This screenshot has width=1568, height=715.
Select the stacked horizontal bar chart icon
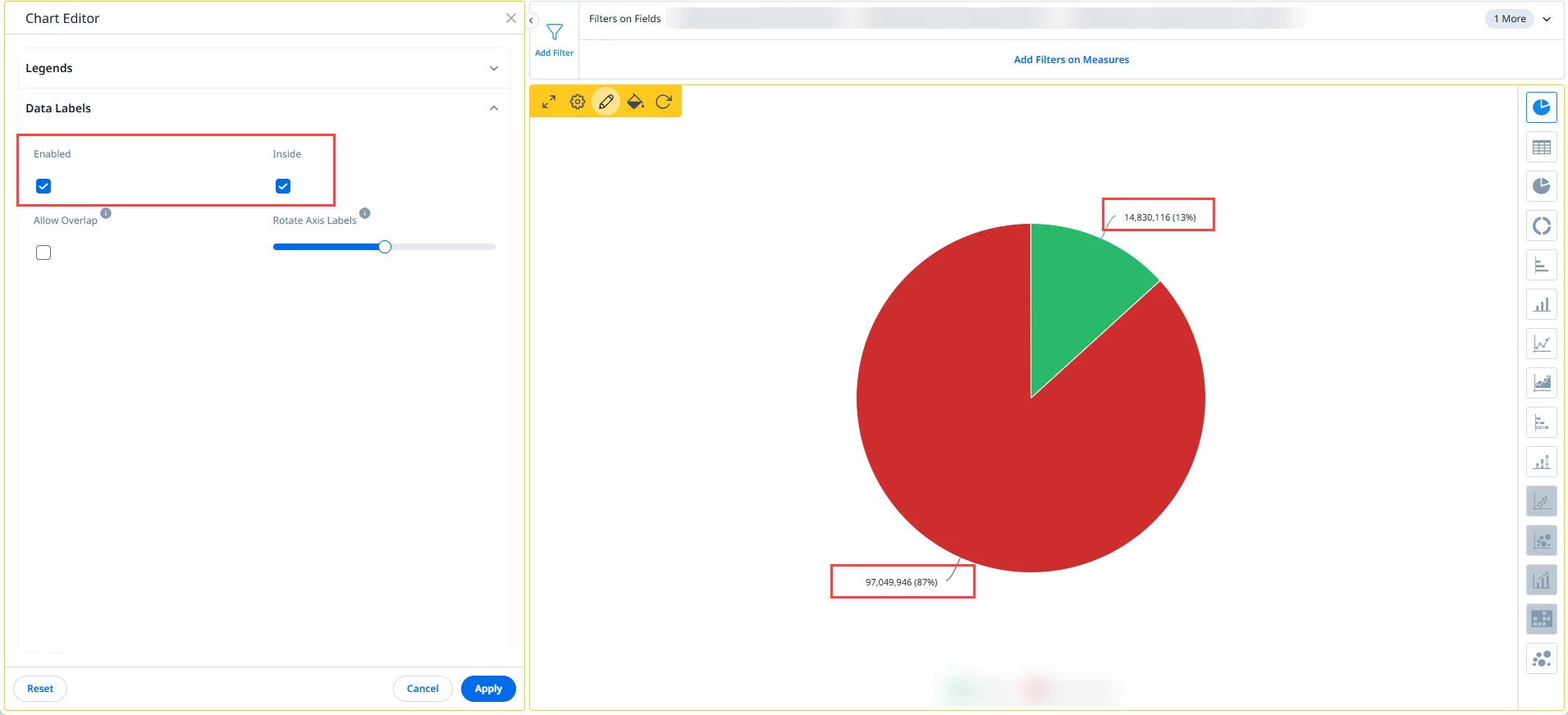coord(1542,422)
